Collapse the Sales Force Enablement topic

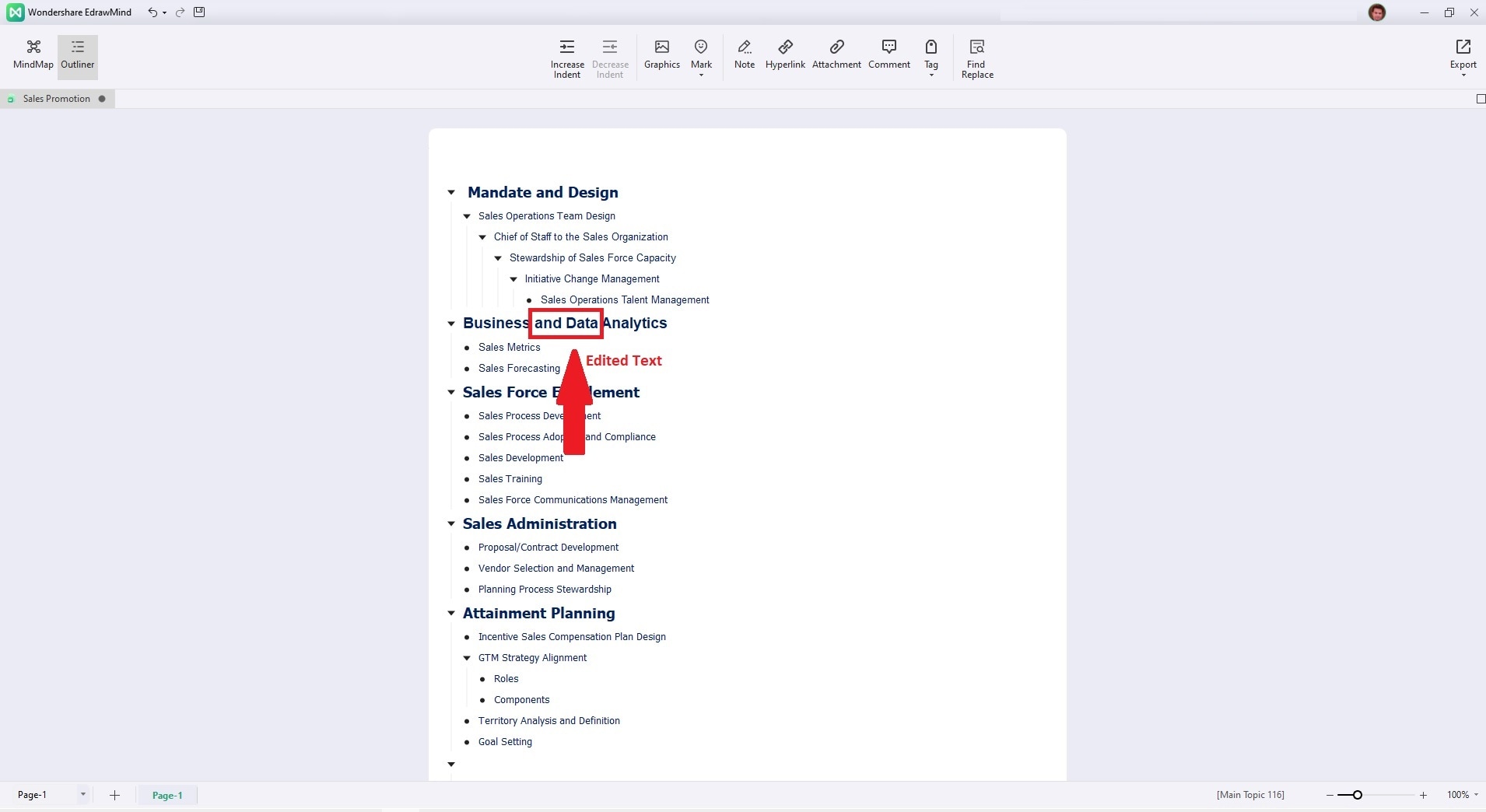[x=451, y=393]
